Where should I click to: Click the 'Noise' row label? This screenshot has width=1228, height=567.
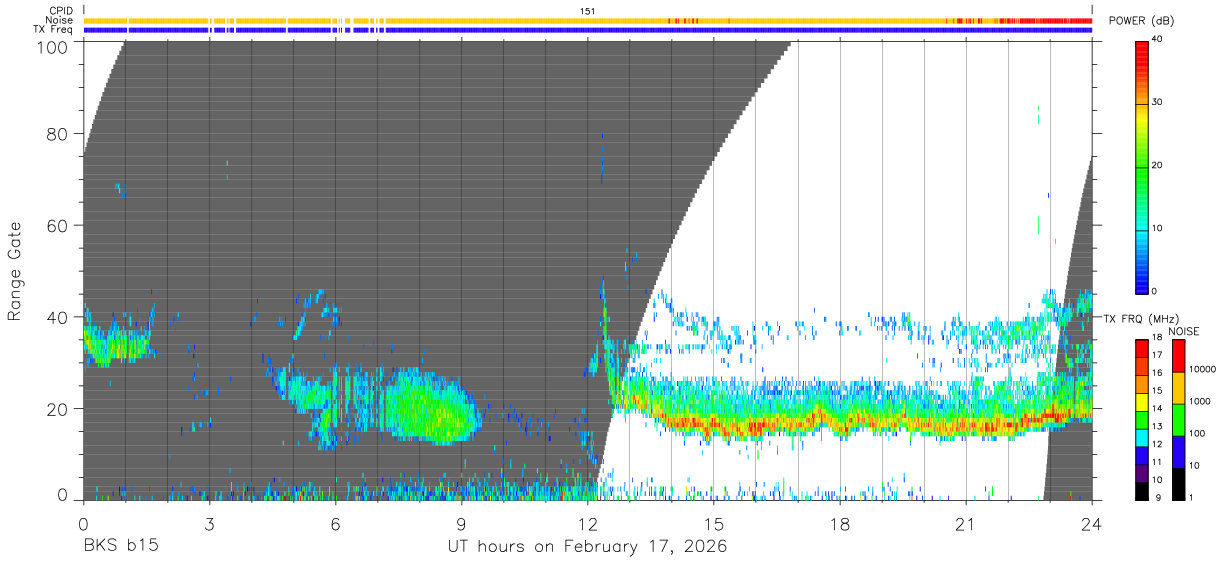59,20
